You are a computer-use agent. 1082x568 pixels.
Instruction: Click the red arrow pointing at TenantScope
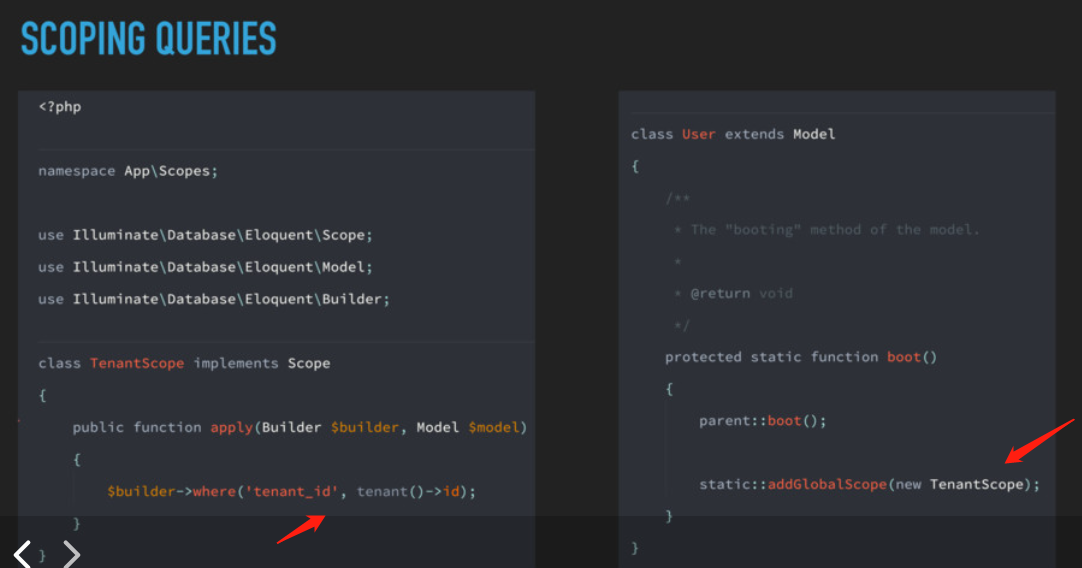[x=1040, y=441]
